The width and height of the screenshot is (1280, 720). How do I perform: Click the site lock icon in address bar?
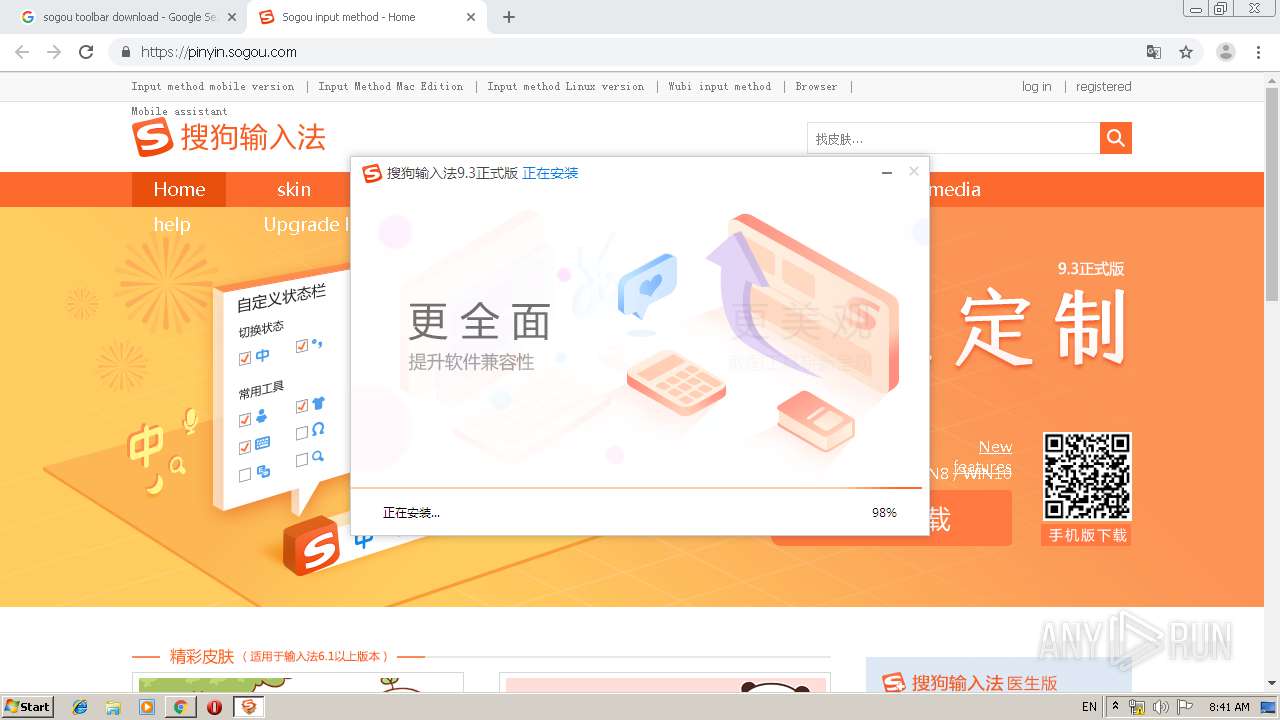126,52
